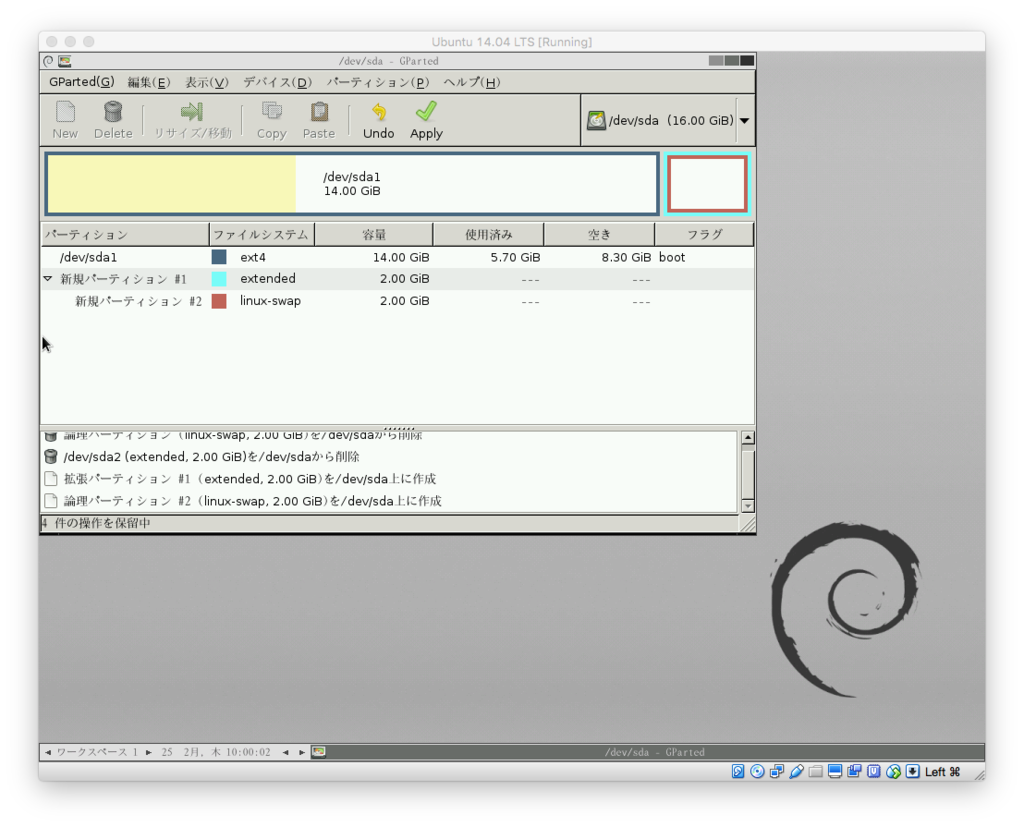Click VirtualBox mouse integration status icon

893,771
